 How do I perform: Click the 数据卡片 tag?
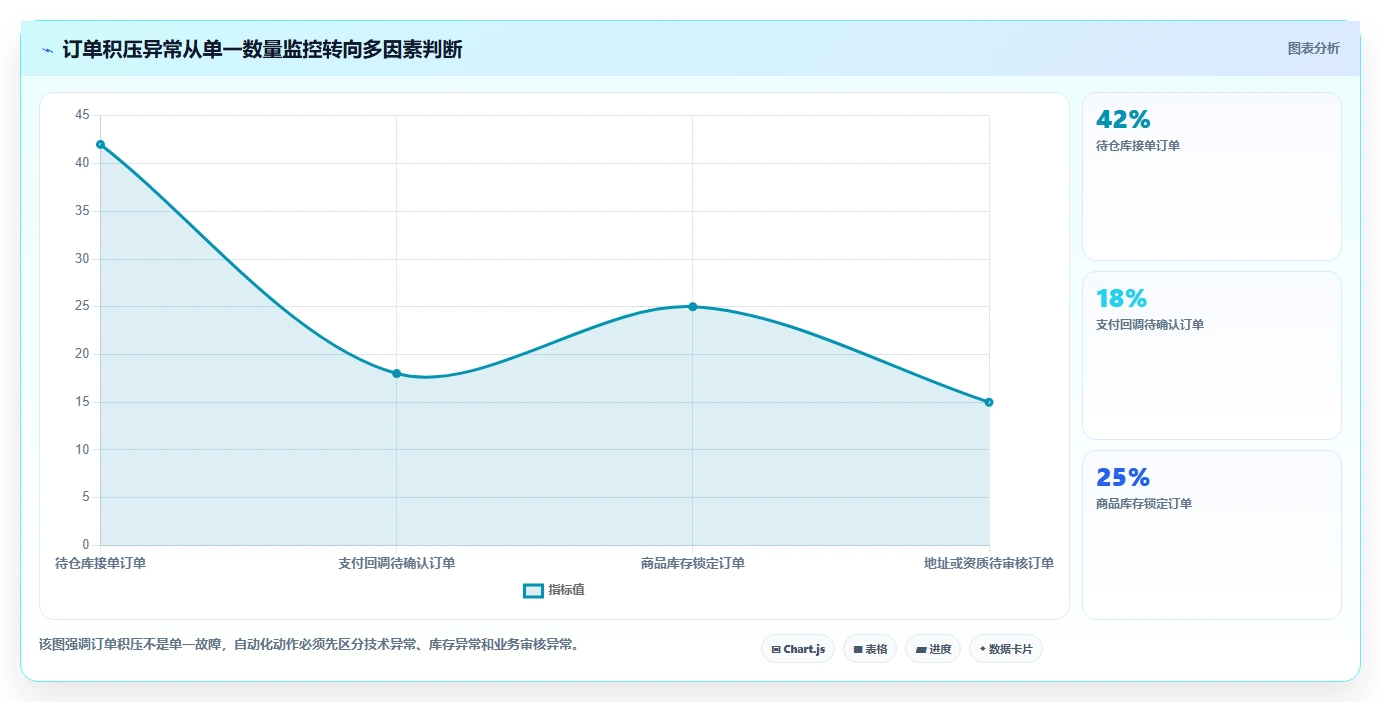click(1006, 649)
